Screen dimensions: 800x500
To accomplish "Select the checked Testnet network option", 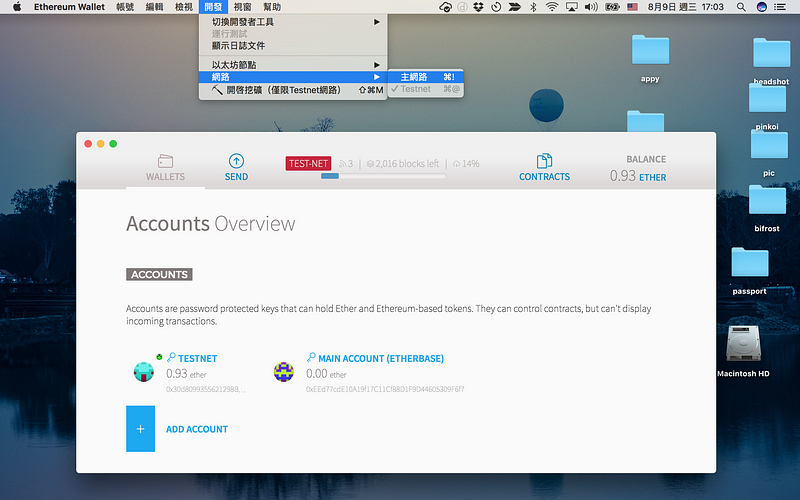I will (416, 89).
